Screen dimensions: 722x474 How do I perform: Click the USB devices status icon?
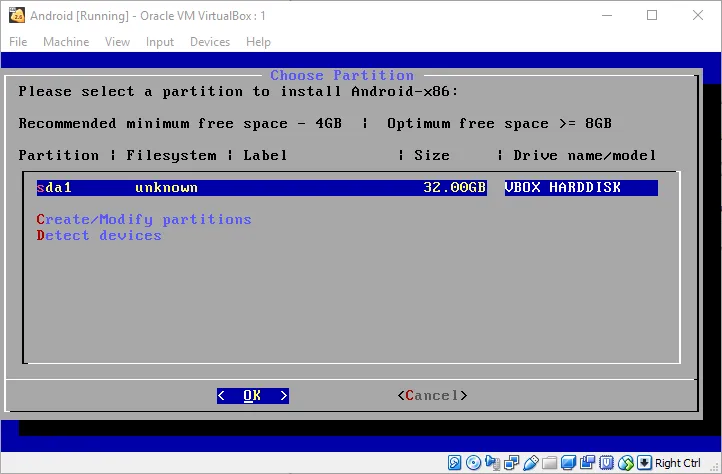click(x=530, y=463)
